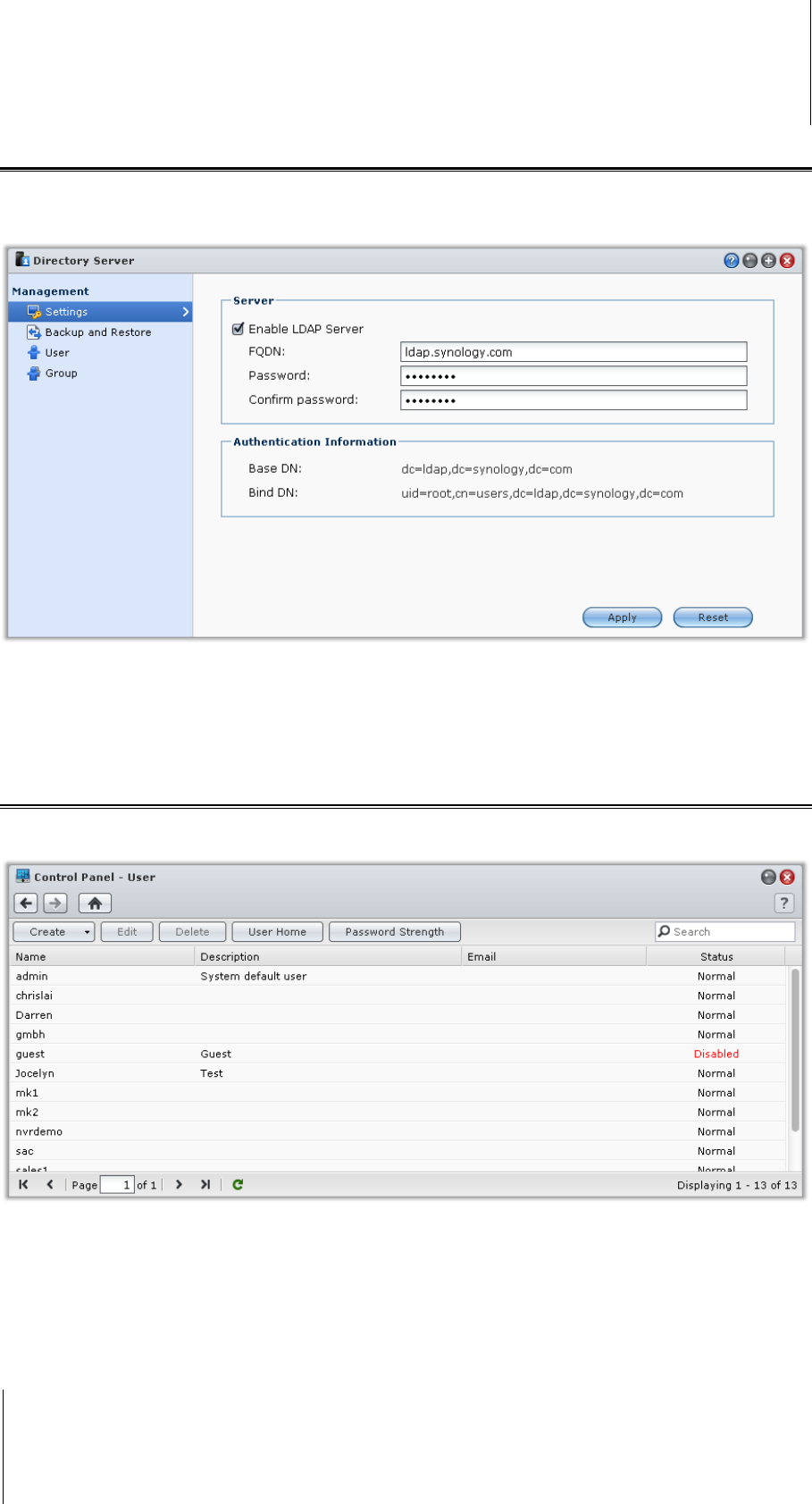Click the search magnifier icon
812x1504 pixels.
point(664,931)
